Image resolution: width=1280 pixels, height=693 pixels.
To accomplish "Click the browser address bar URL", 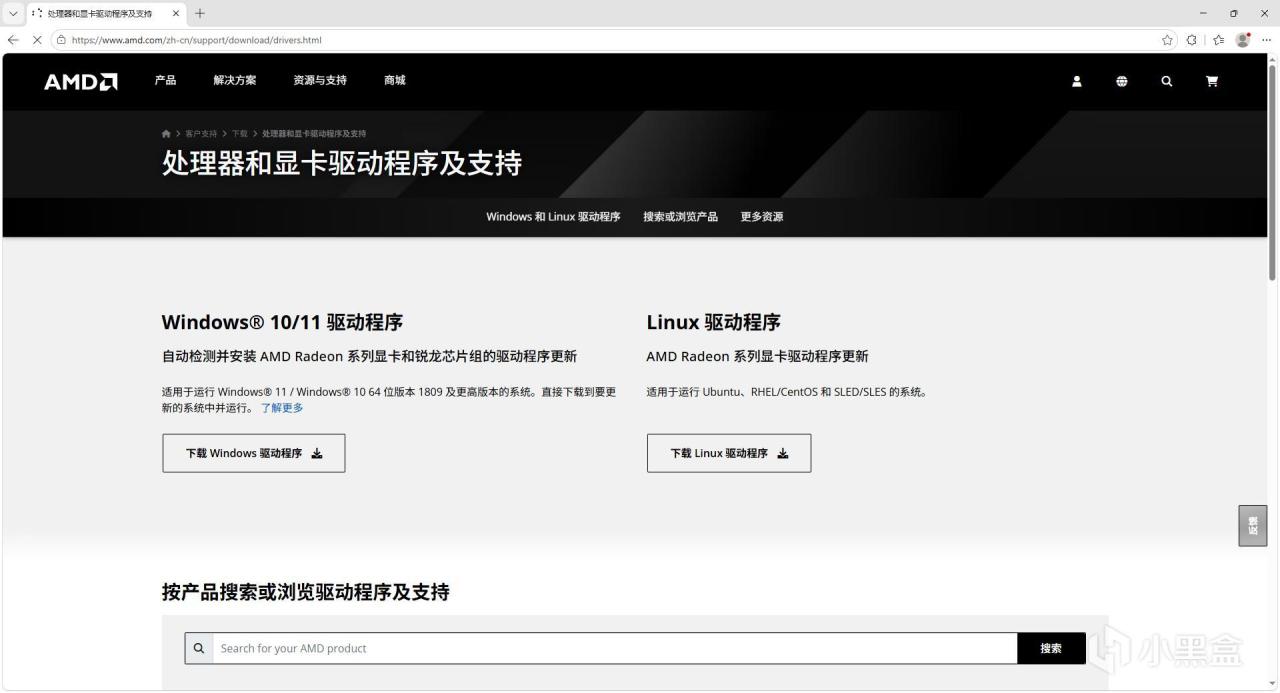I will (x=197, y=40).
